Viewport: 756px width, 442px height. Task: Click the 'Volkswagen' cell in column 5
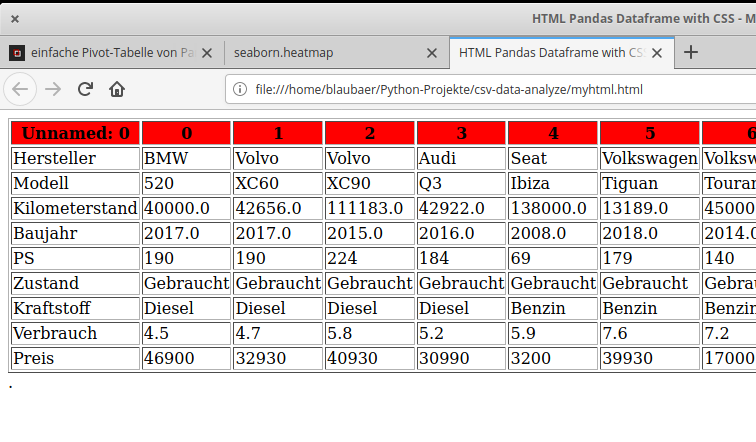click(650, 158)
